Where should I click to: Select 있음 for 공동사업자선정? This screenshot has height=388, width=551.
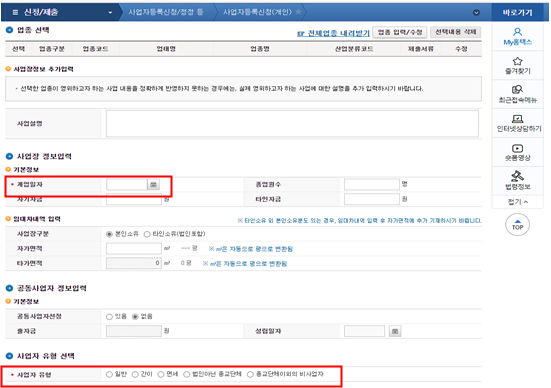tap(109, 317)
